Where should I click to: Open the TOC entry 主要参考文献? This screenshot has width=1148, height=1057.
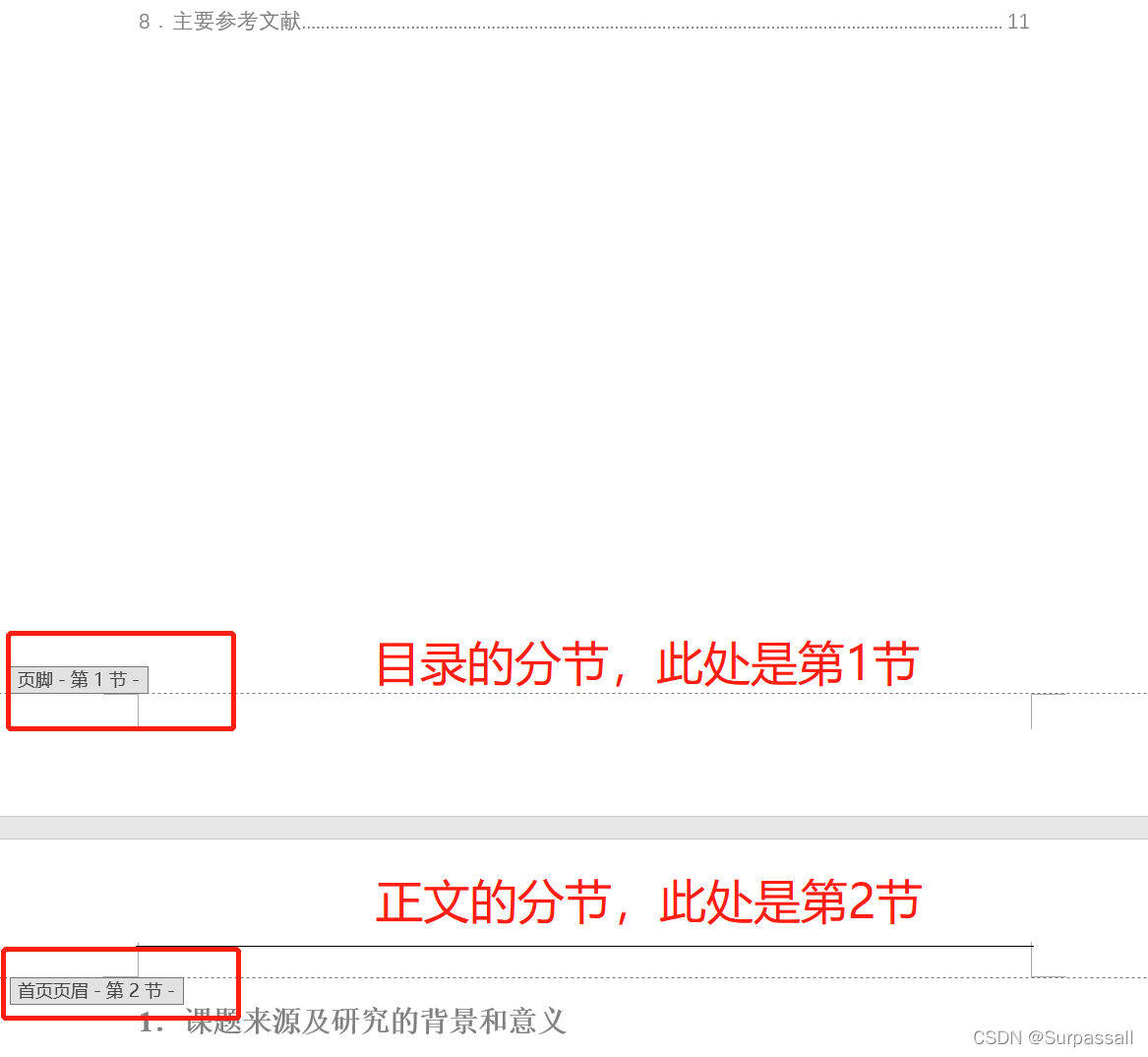(236, 22)
